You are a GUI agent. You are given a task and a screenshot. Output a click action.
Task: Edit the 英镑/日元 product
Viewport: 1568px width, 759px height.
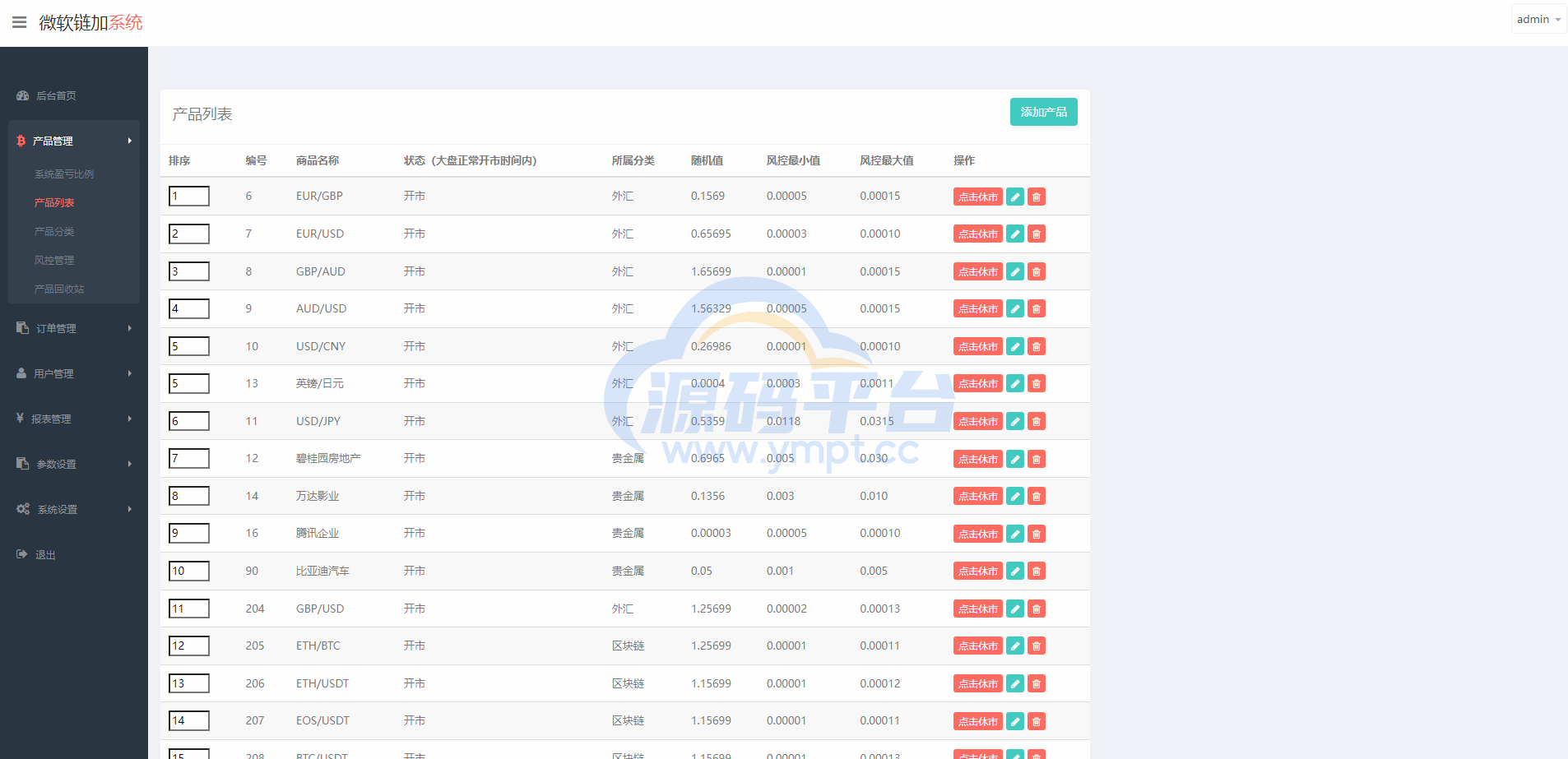[1015, 384]
